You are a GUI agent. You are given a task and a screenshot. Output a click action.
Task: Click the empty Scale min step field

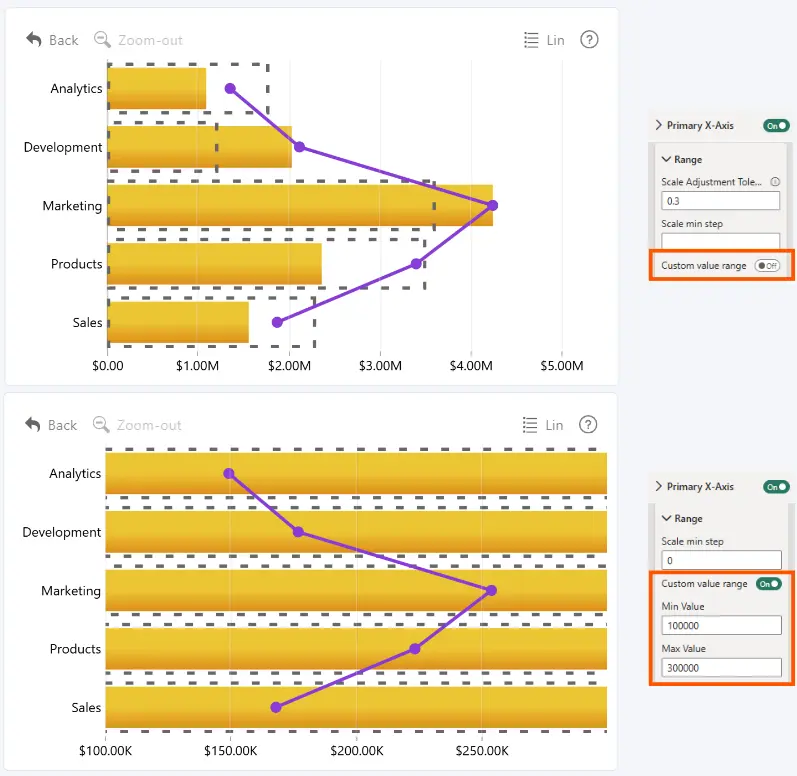coord(720,240)
